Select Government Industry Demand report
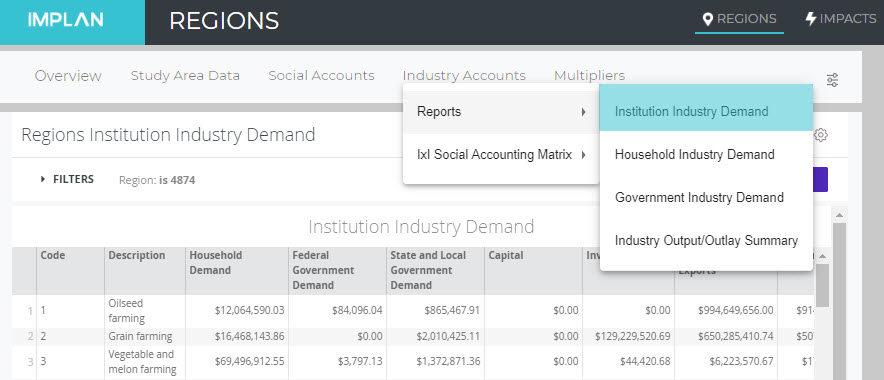This screenshot has height=380, width=884. click(706, 198)
